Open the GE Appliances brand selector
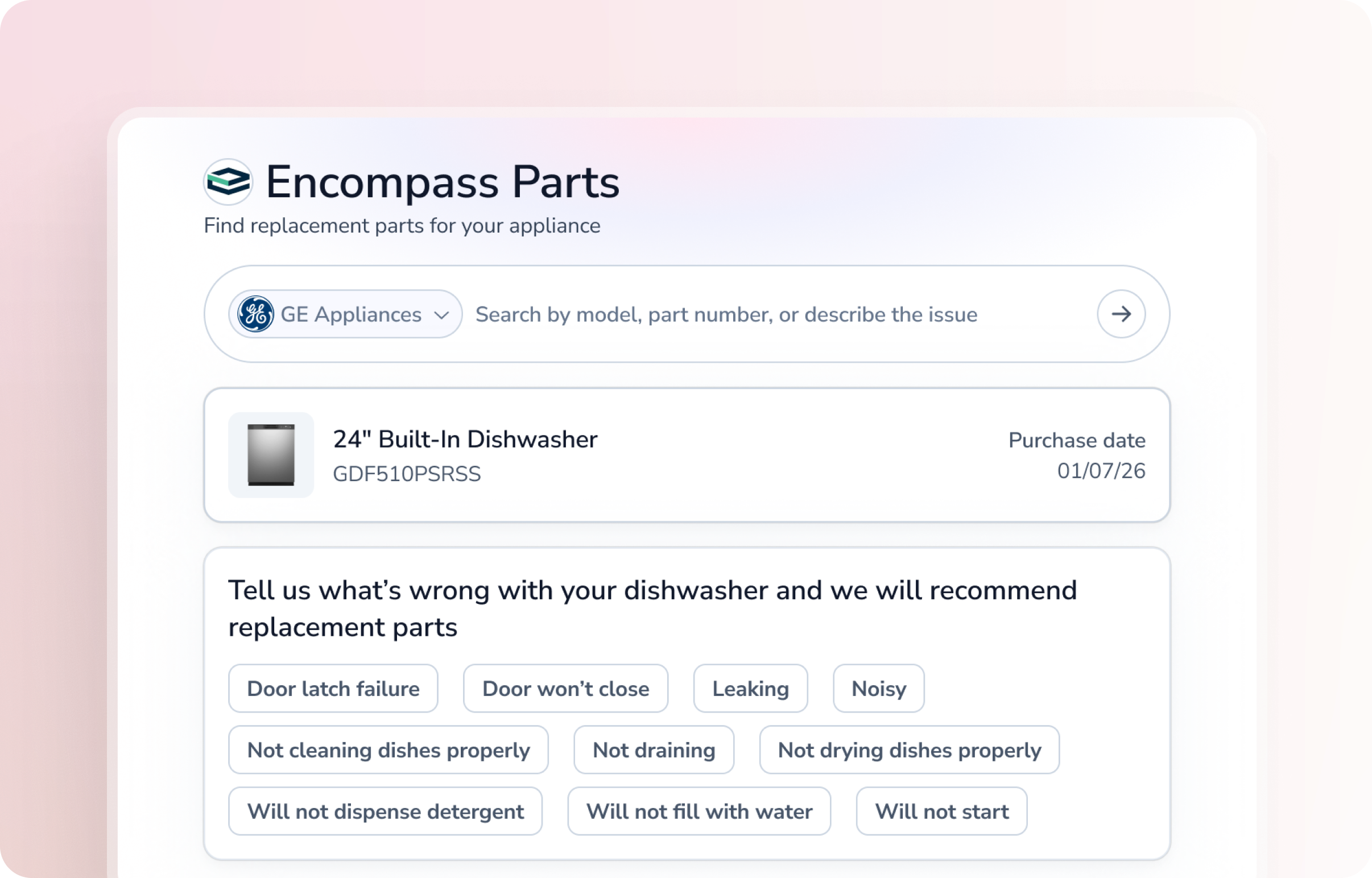Image resolution: width=1372 pixels, height=878 pixels. tap(345, 314)
